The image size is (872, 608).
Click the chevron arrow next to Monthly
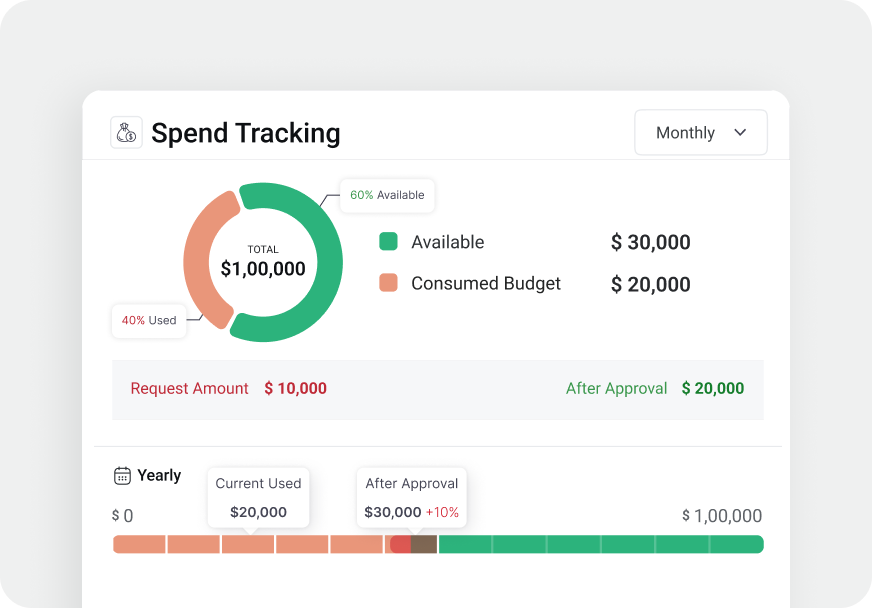741,132
